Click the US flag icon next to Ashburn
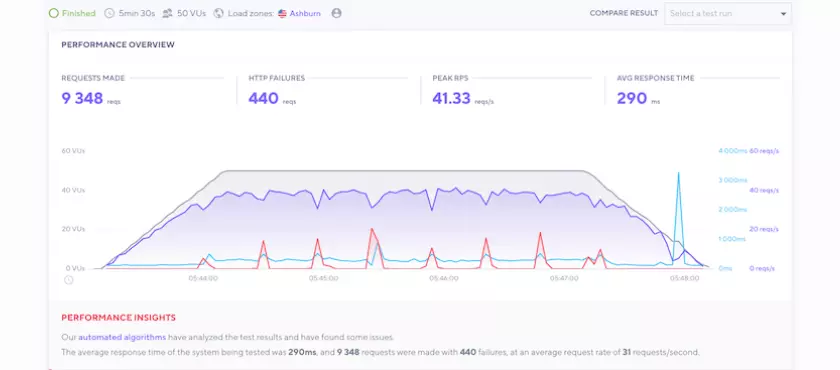The height and width of the screenshot is (370, 840). tap(282, 13)
